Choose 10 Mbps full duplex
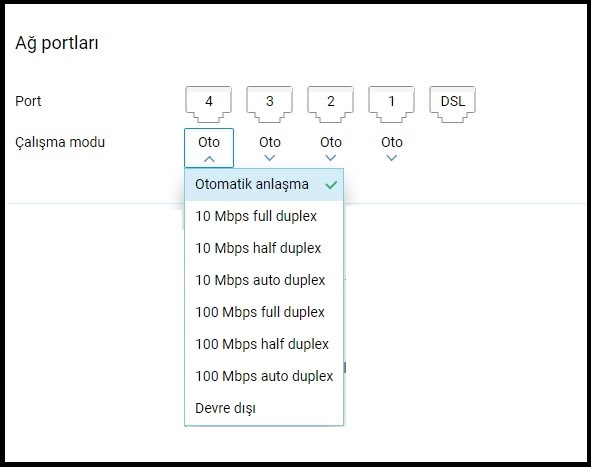This screenshot has height=468, width=591. (264, 216)
